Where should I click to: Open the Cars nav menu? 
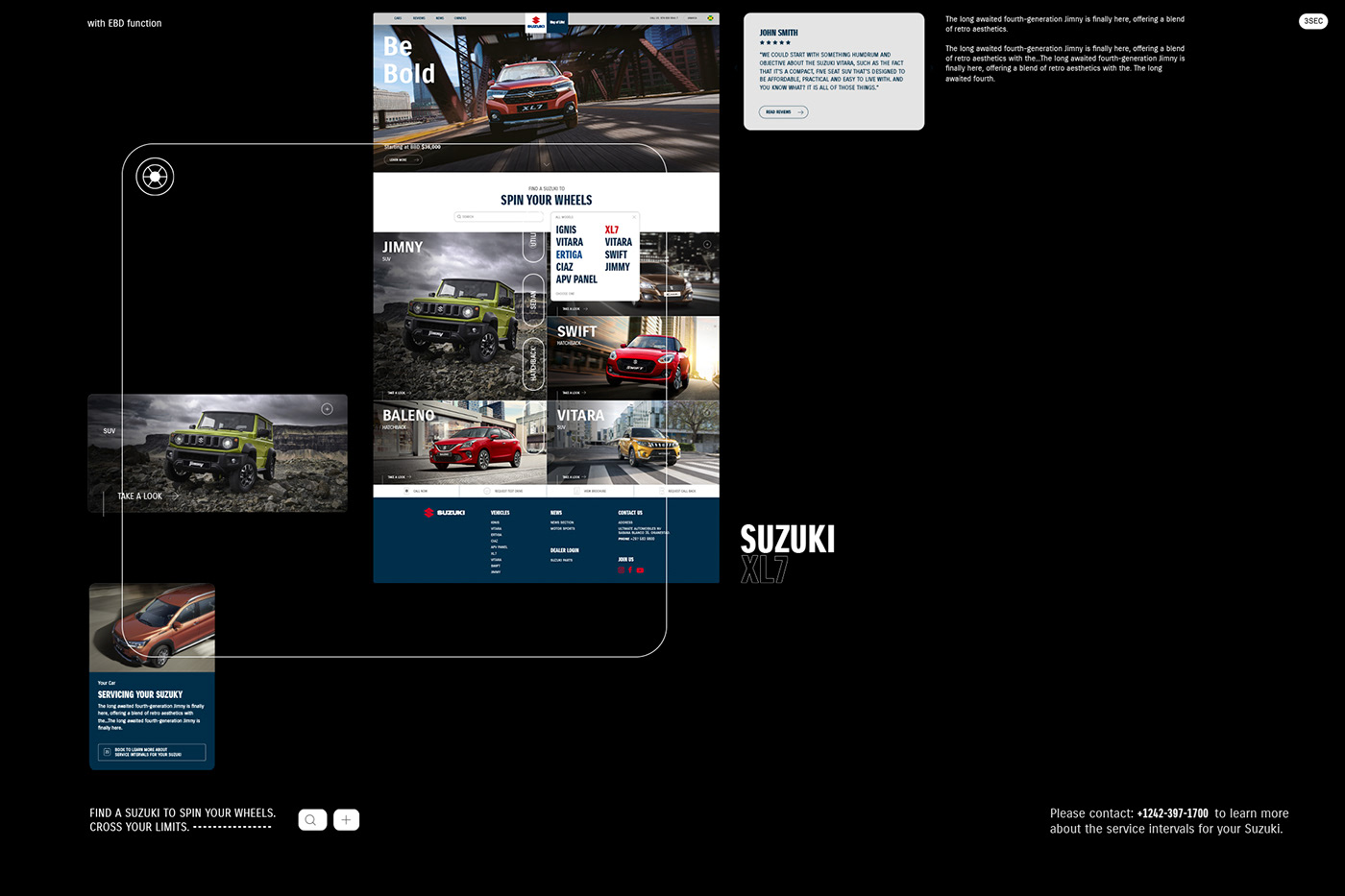pyautogui.click(x=398, y=18)
